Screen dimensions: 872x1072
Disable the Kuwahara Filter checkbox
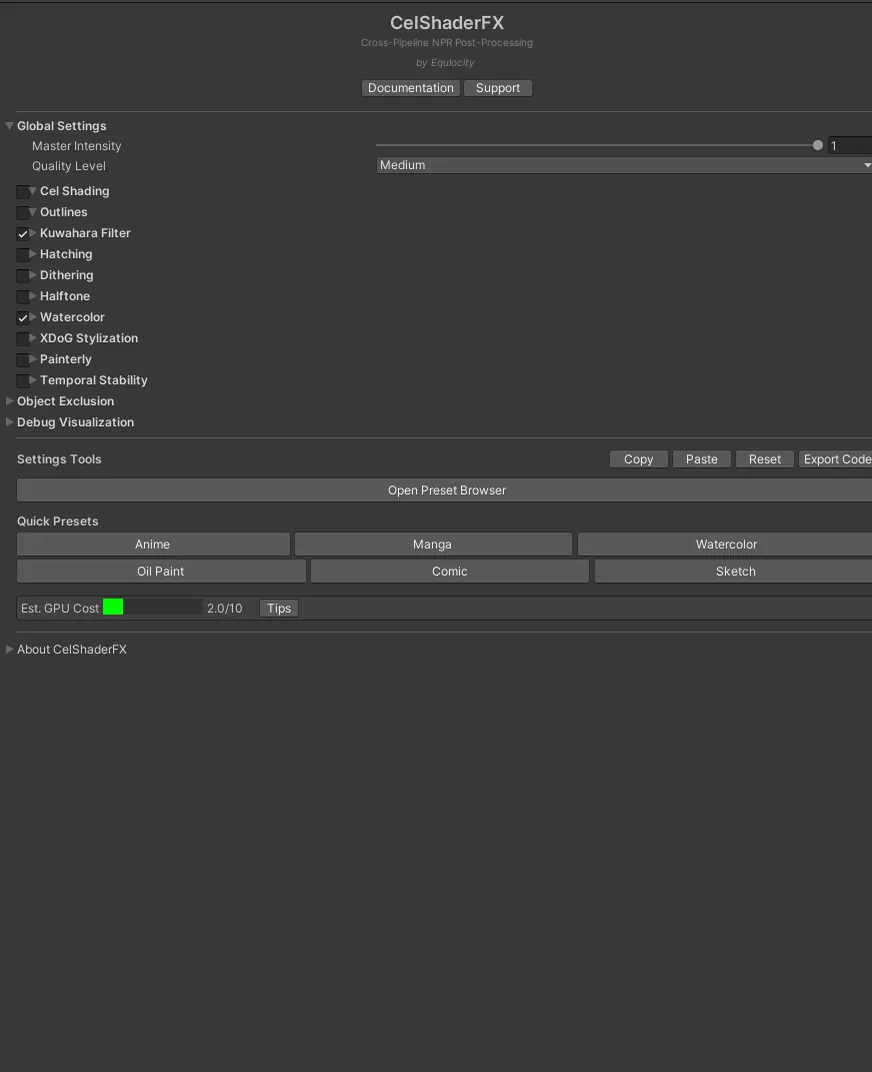(x=23, y=234)
